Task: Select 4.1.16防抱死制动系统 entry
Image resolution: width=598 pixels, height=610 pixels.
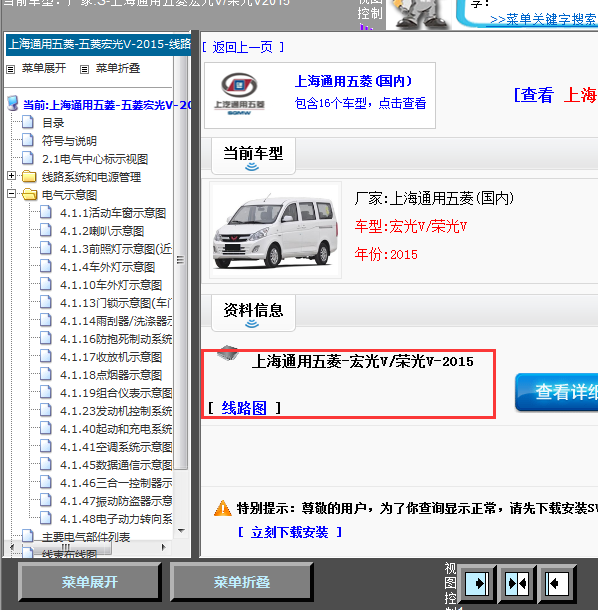Action: [116, 339]
